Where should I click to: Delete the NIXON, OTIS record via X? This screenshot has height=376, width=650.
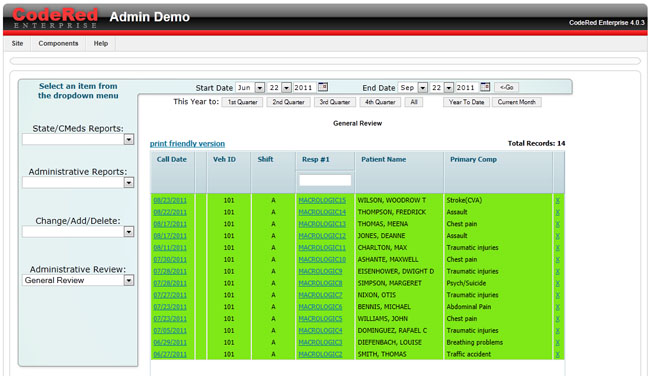558,295
